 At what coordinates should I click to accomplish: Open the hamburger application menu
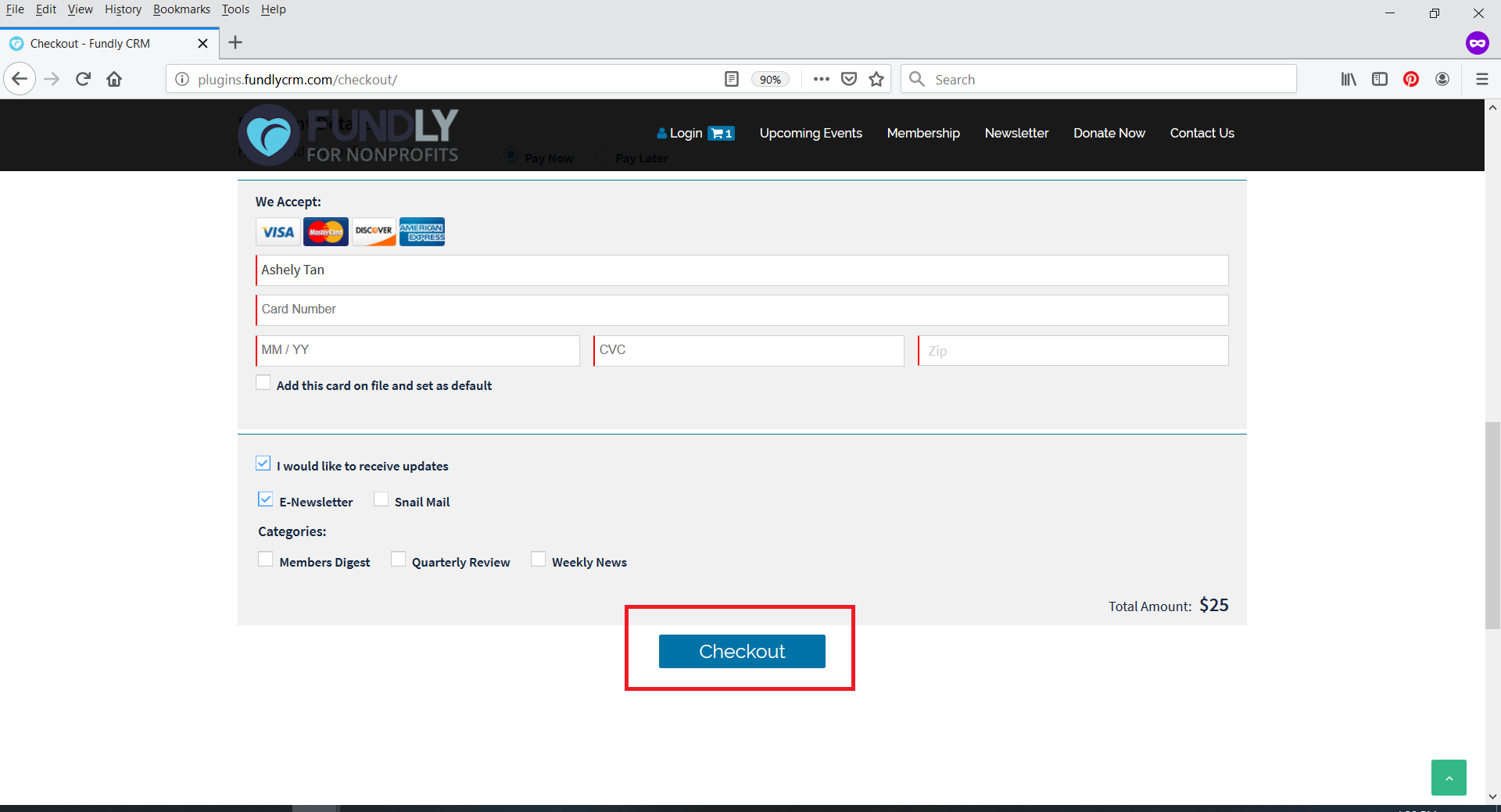coord(1481,79)
